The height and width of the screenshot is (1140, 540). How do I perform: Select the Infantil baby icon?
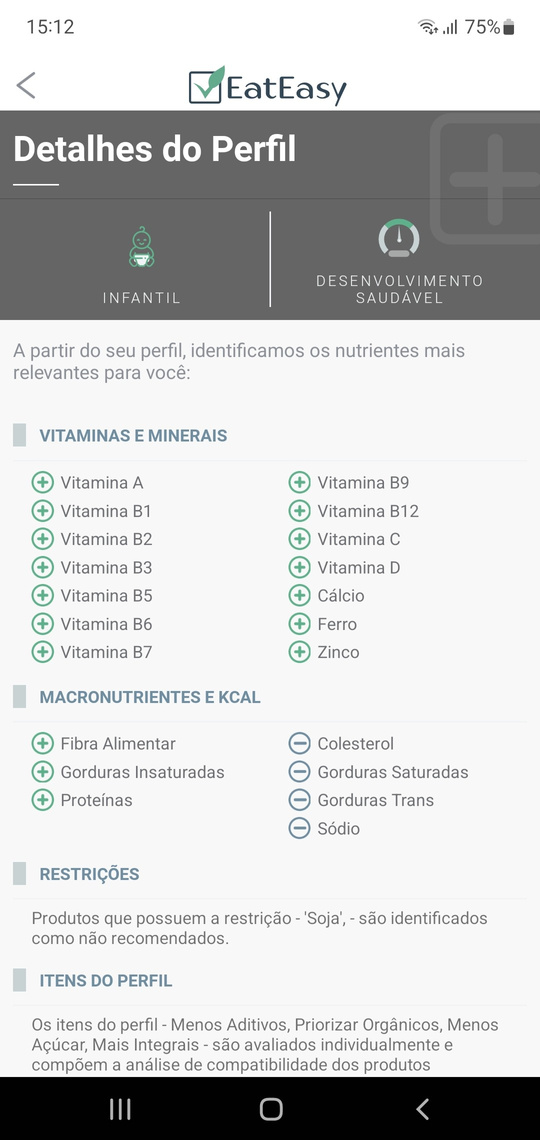tap(142, 247)
